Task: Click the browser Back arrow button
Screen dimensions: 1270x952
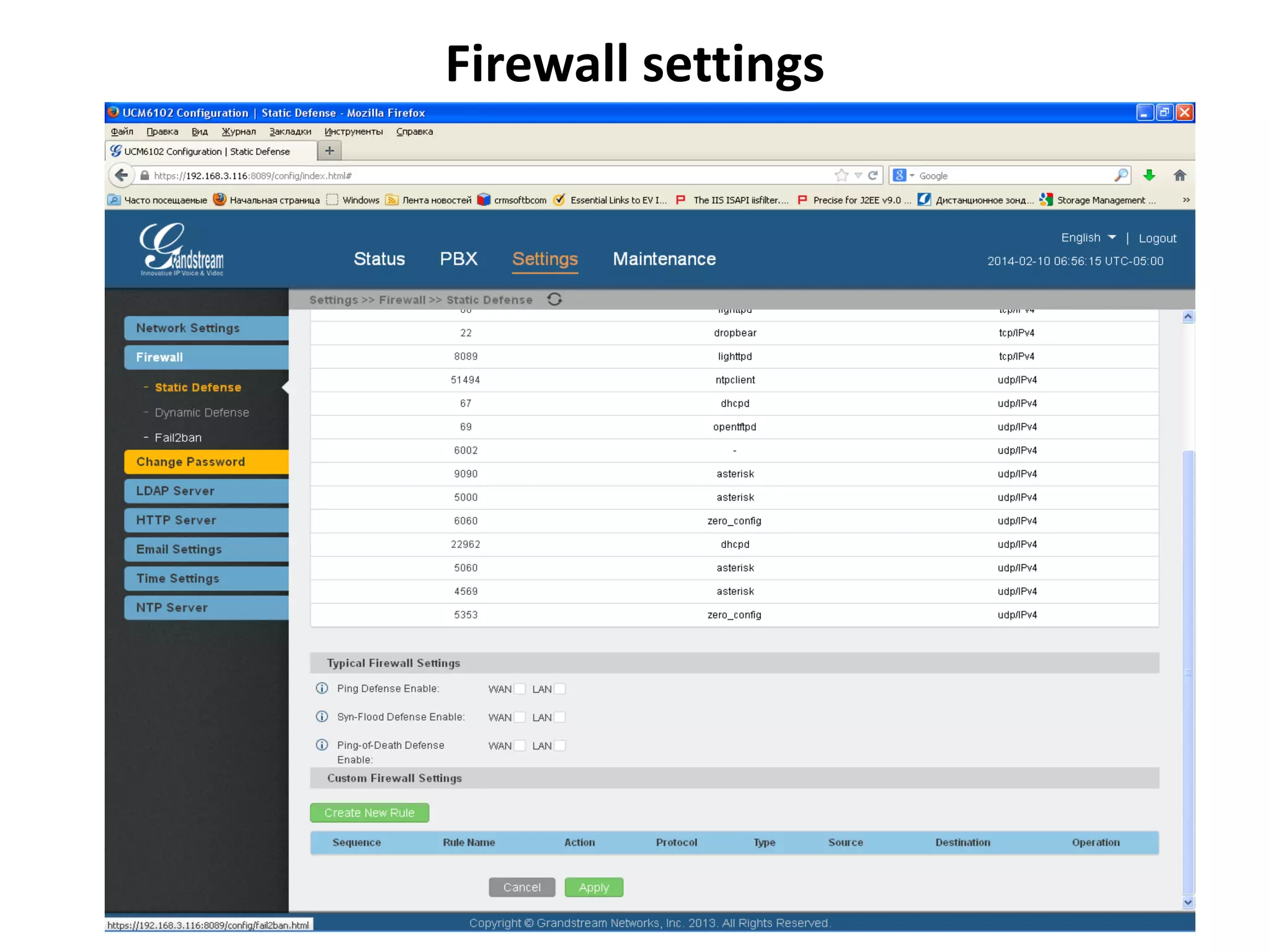Action: coord(122,175)
